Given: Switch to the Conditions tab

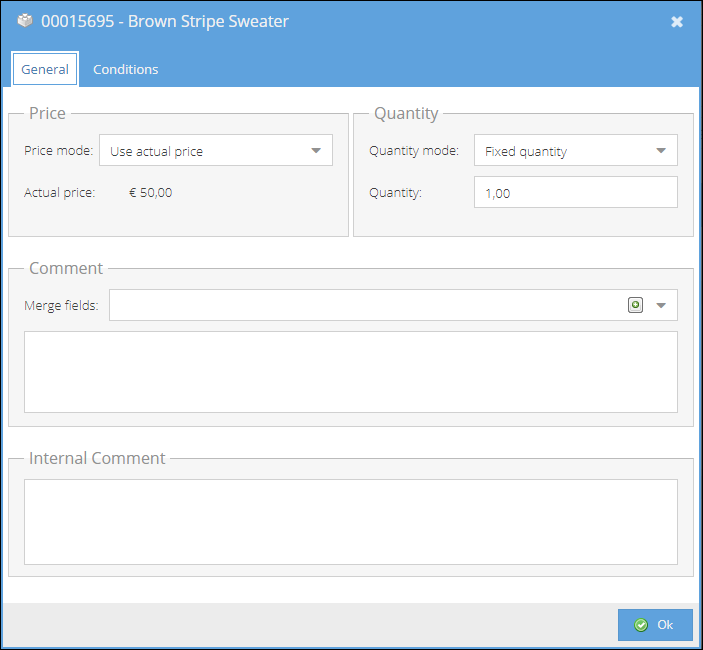Looking at the screenshot, I should pyautogui.click(x=126, y=69).
